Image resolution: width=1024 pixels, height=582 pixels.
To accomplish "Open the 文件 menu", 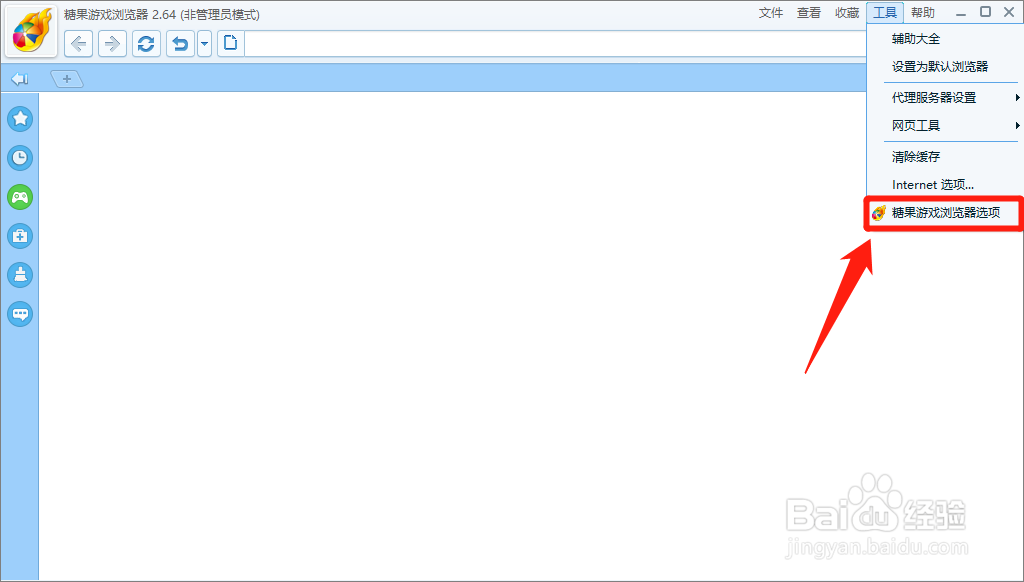I will [771, 13].
